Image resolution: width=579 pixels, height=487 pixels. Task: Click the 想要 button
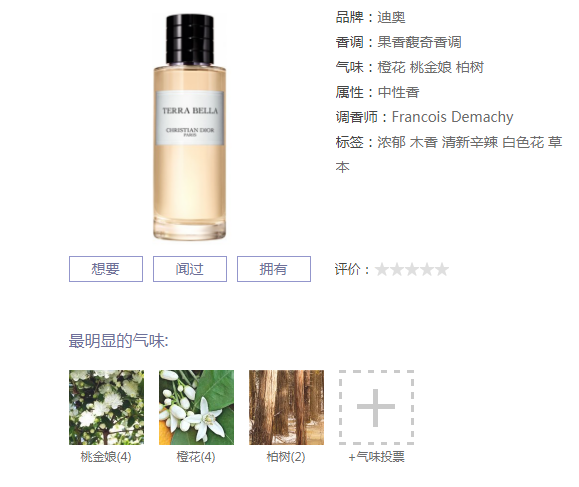click(106, 269)
